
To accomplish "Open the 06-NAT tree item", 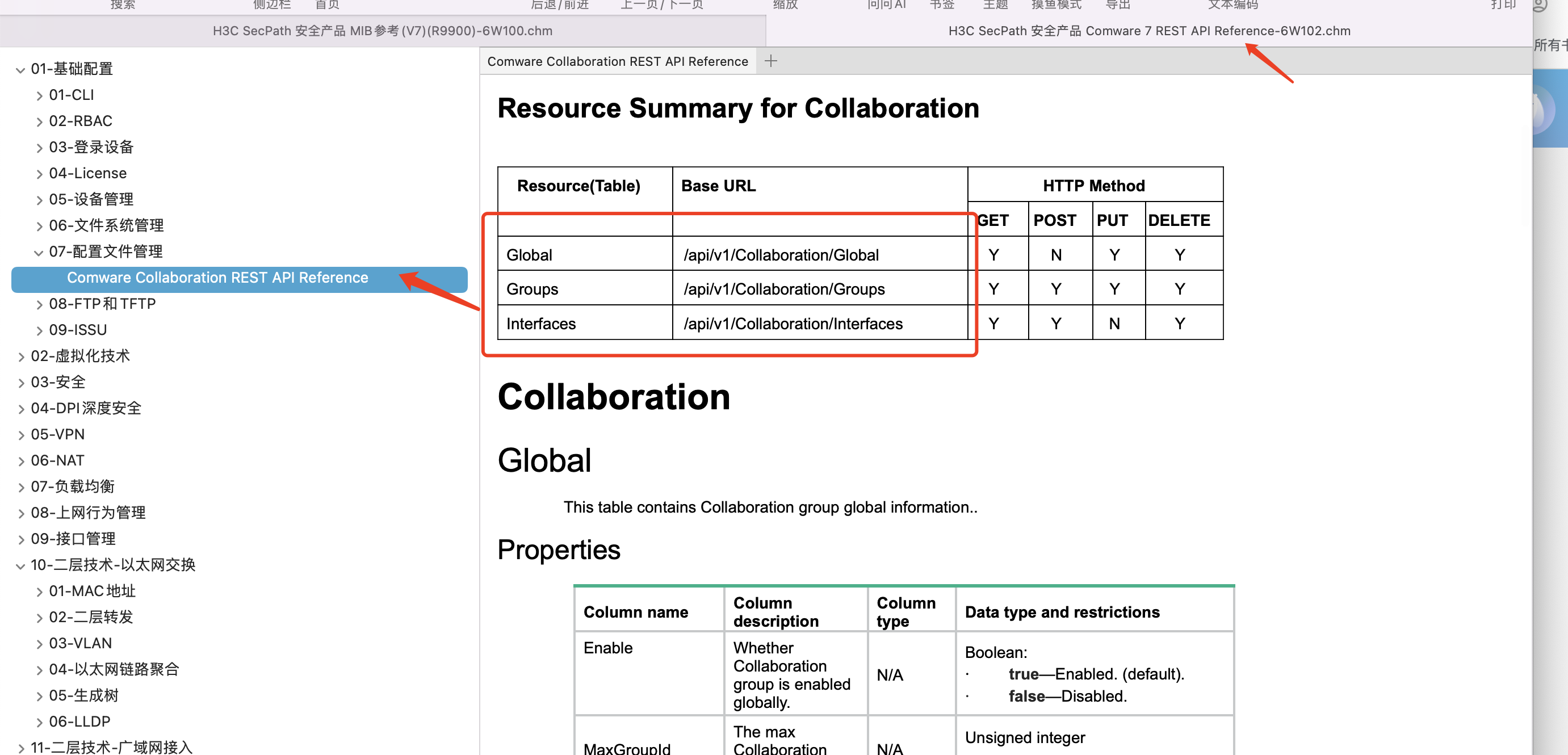I will pyautogui.click(x=57, y=461).
